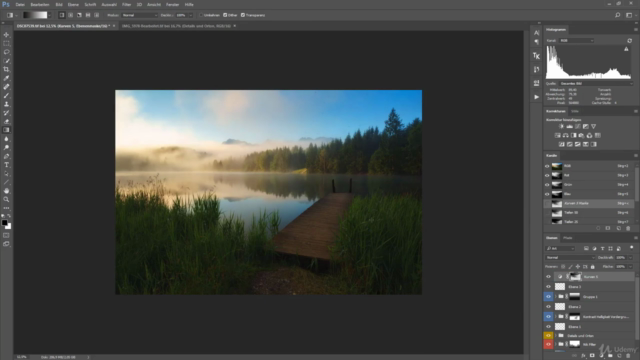The image size is (640, 360).
Task: Click the Color Balance adjustment icon
Action: (566, 136)
